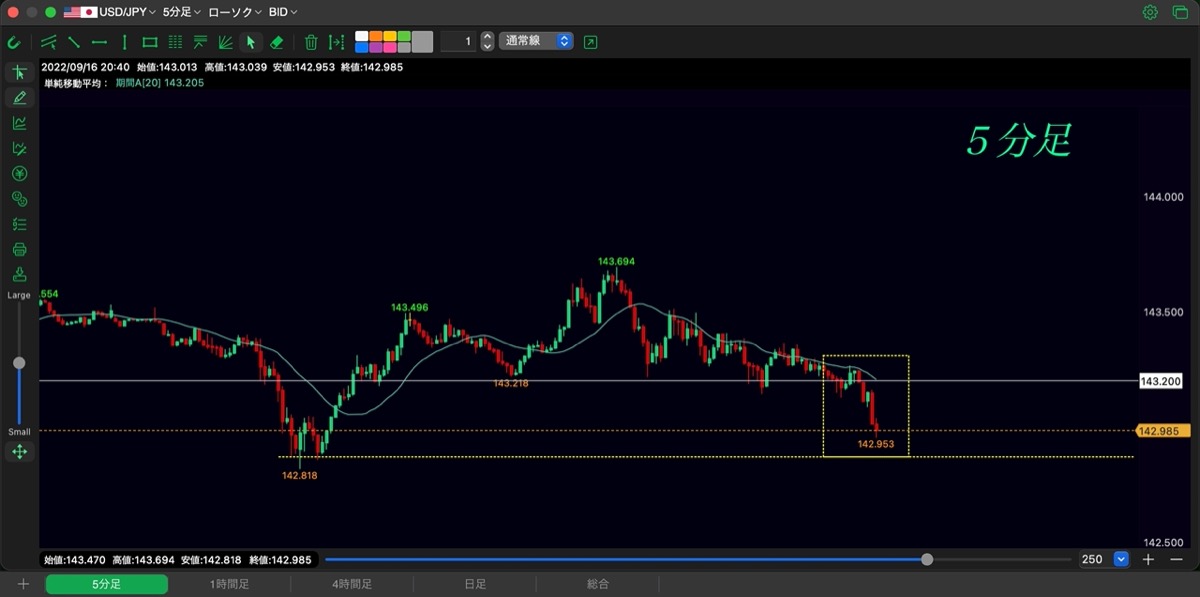
Task: Select the eraser tool in the drawing toolbar
Action: pos(278,42)
